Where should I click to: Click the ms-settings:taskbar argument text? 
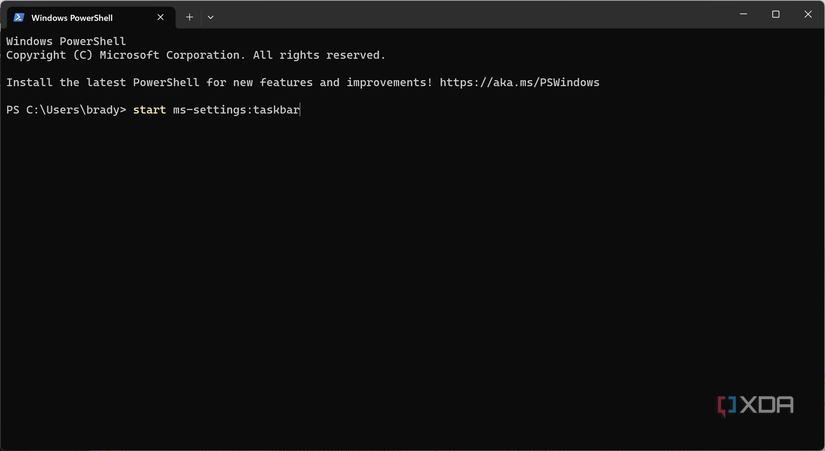click(235, 109)
